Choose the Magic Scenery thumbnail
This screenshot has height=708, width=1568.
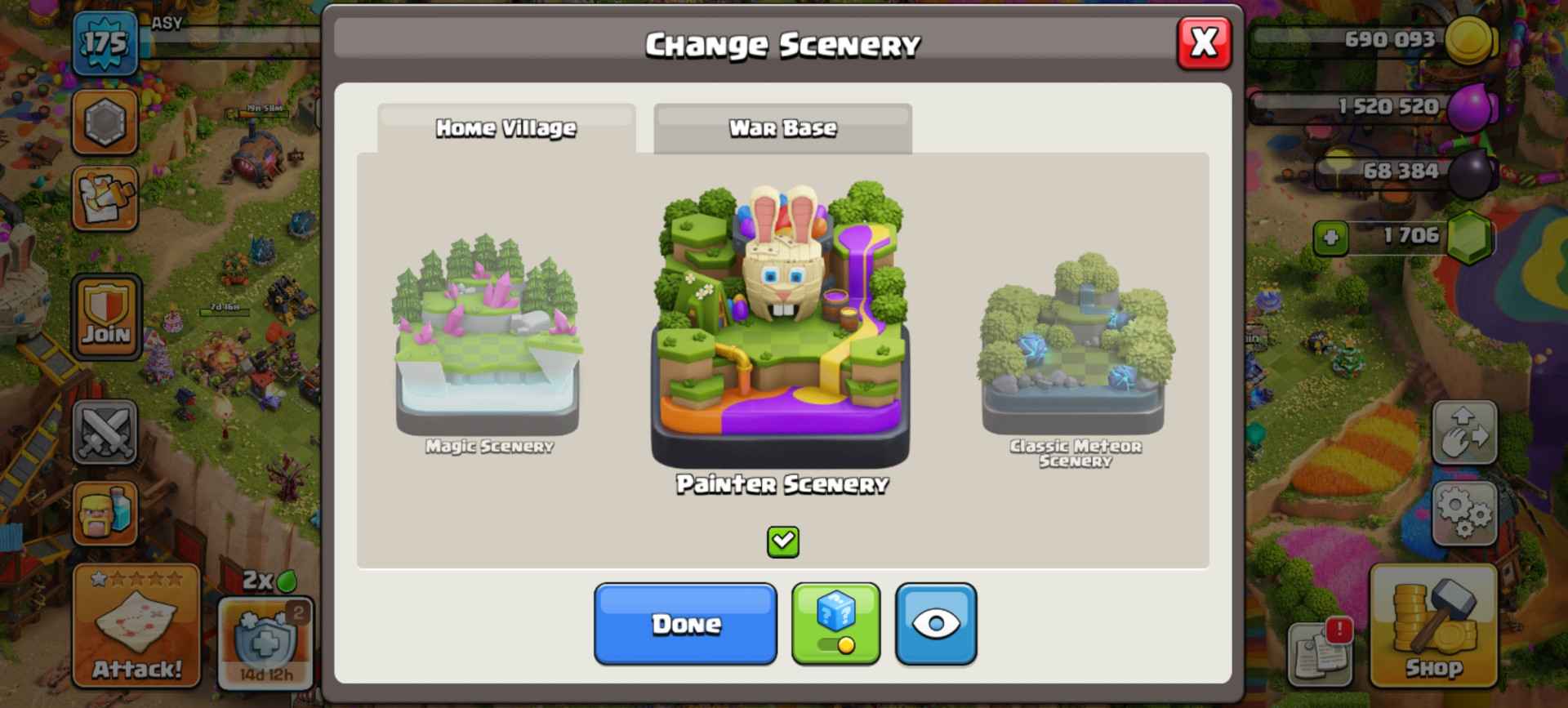pyautogui.click(x=488, y=343)
